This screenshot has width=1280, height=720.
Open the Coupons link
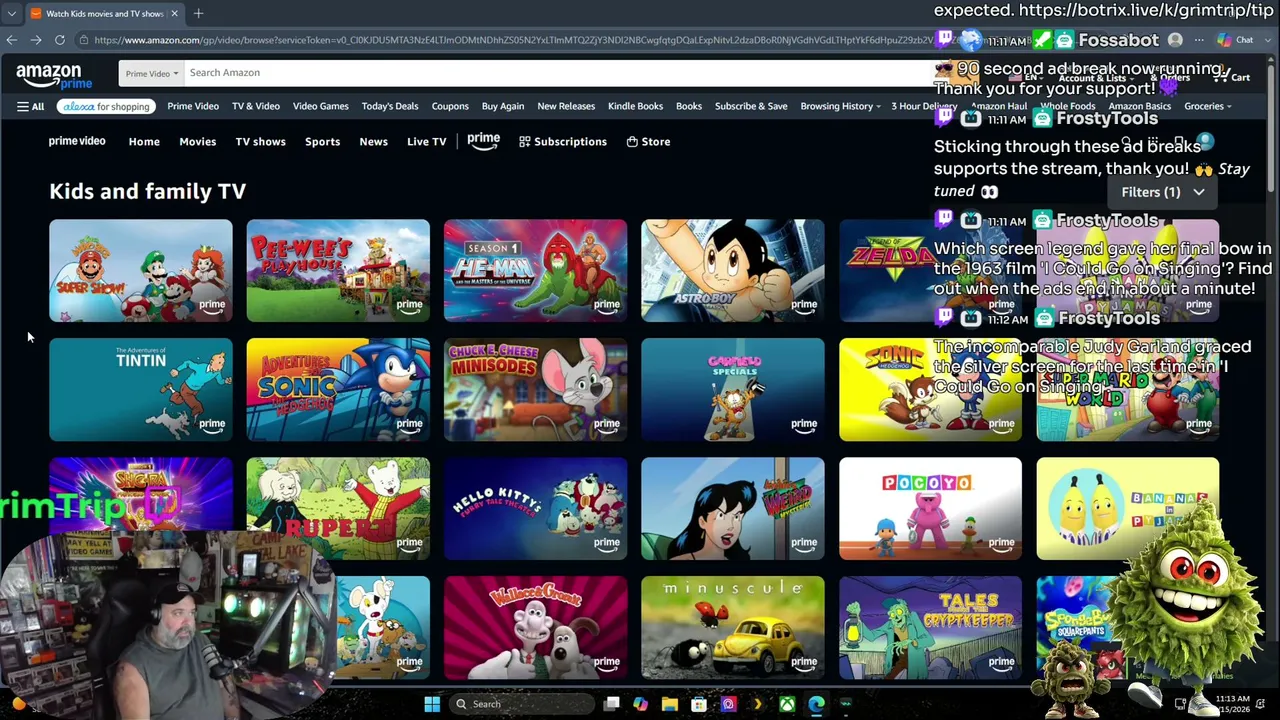coord(450,106)
